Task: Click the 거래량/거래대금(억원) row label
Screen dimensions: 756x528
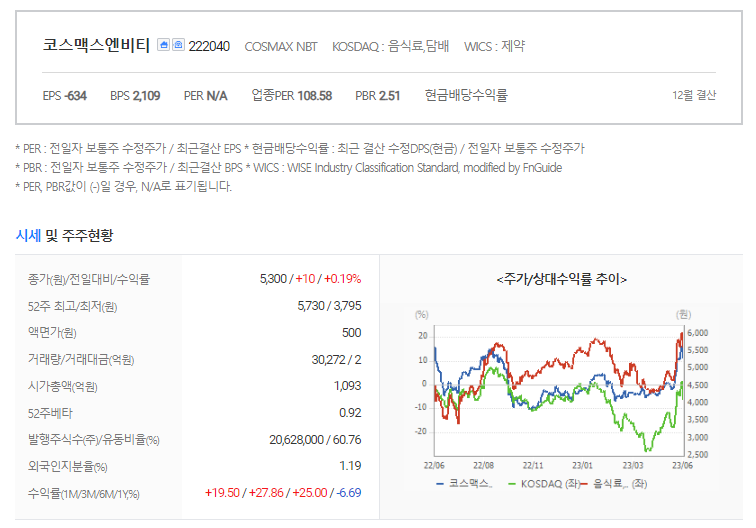Action: (81, 360)
